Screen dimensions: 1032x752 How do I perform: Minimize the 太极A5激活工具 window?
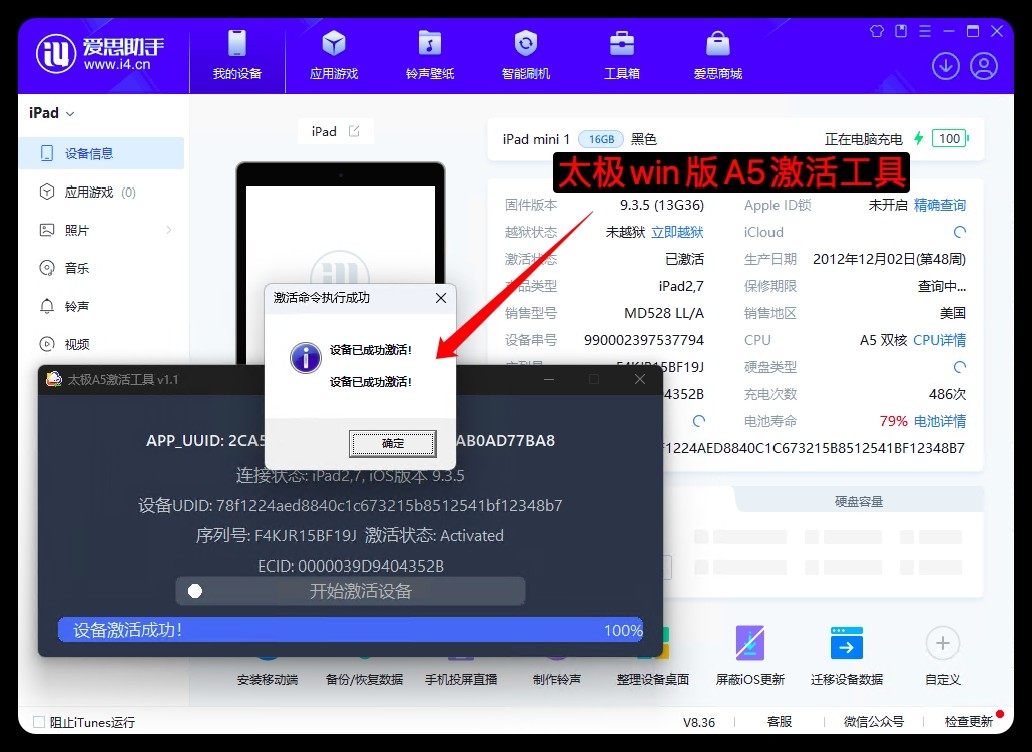(x=549, y=380)
